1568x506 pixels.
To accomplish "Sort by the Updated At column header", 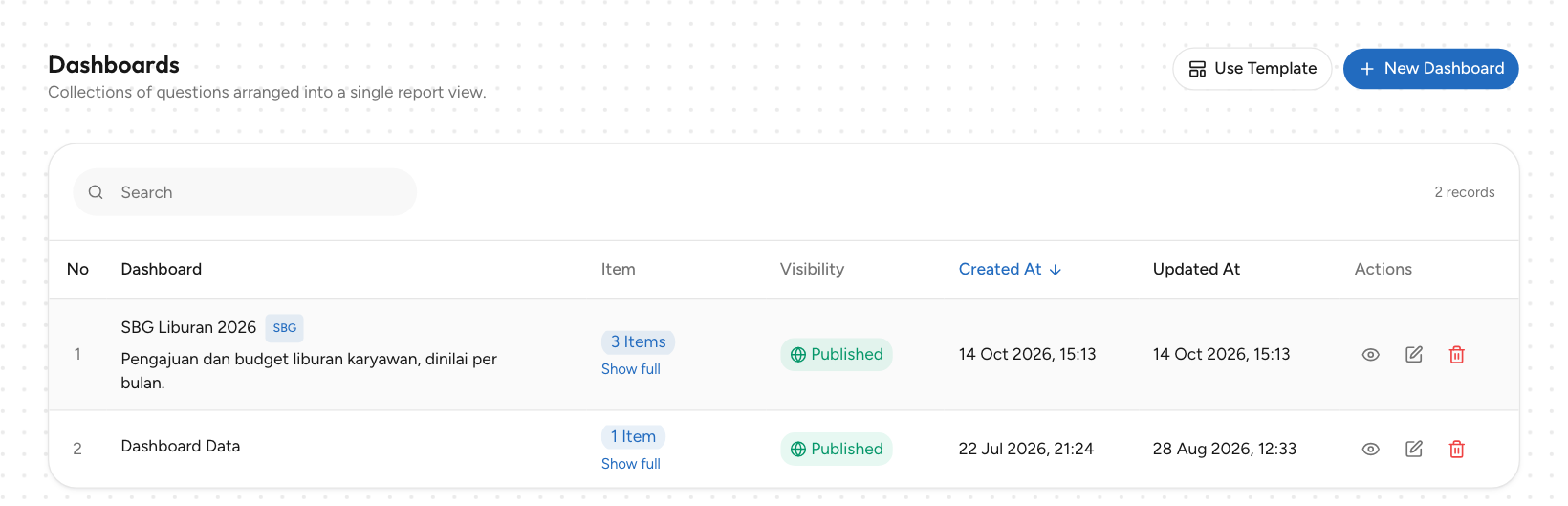I will 1196,270.
